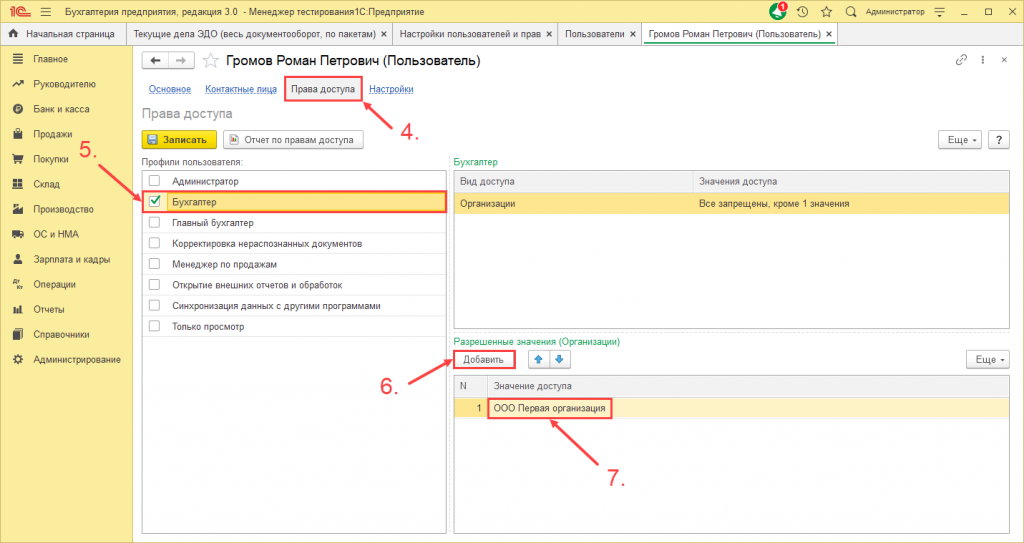This screenshot has height=543, width=1024.
Task: Close Громов Роман Петрович tab
Action: (829, 34)
